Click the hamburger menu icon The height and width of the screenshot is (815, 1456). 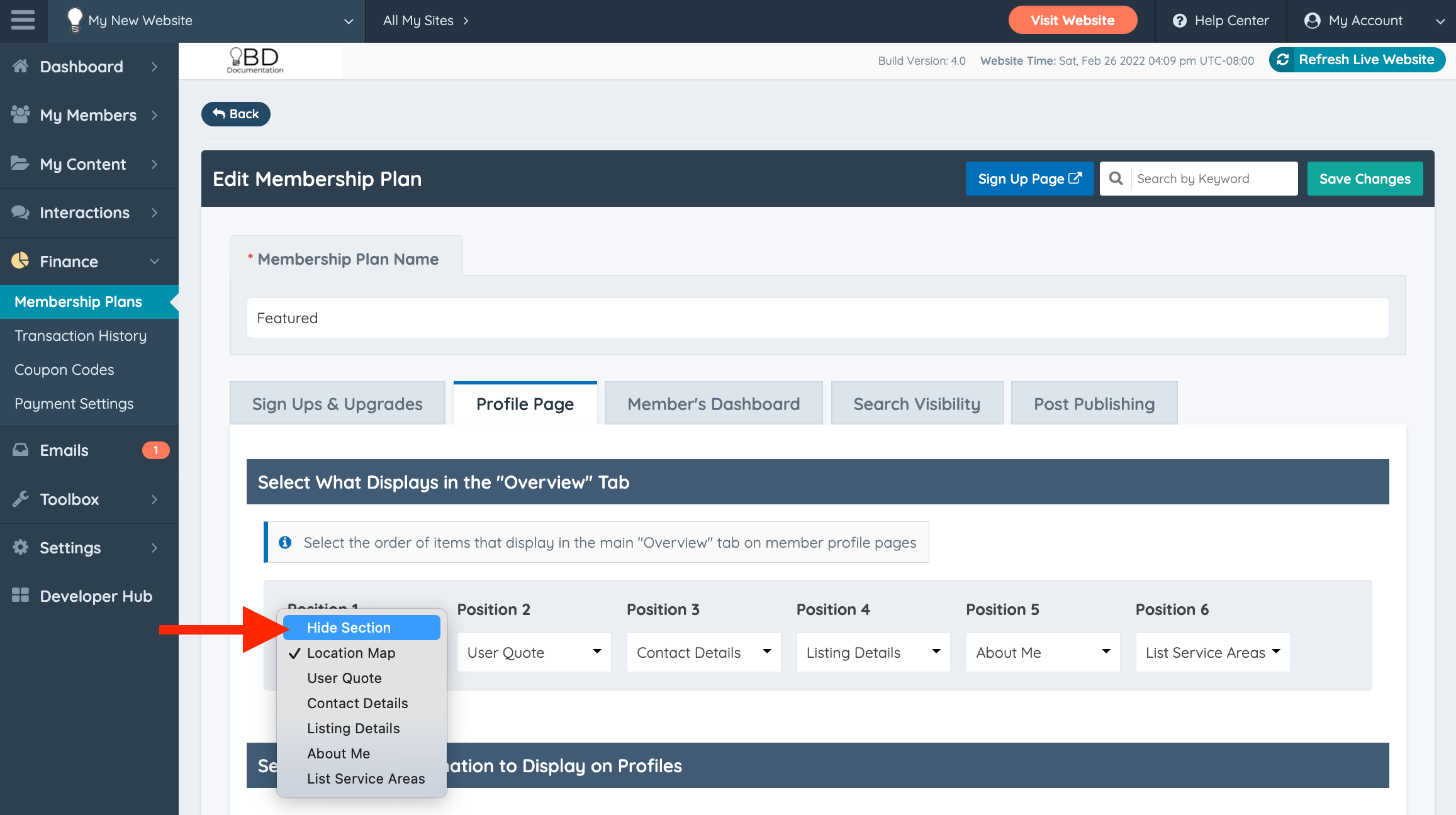click(x=23, y=20)
